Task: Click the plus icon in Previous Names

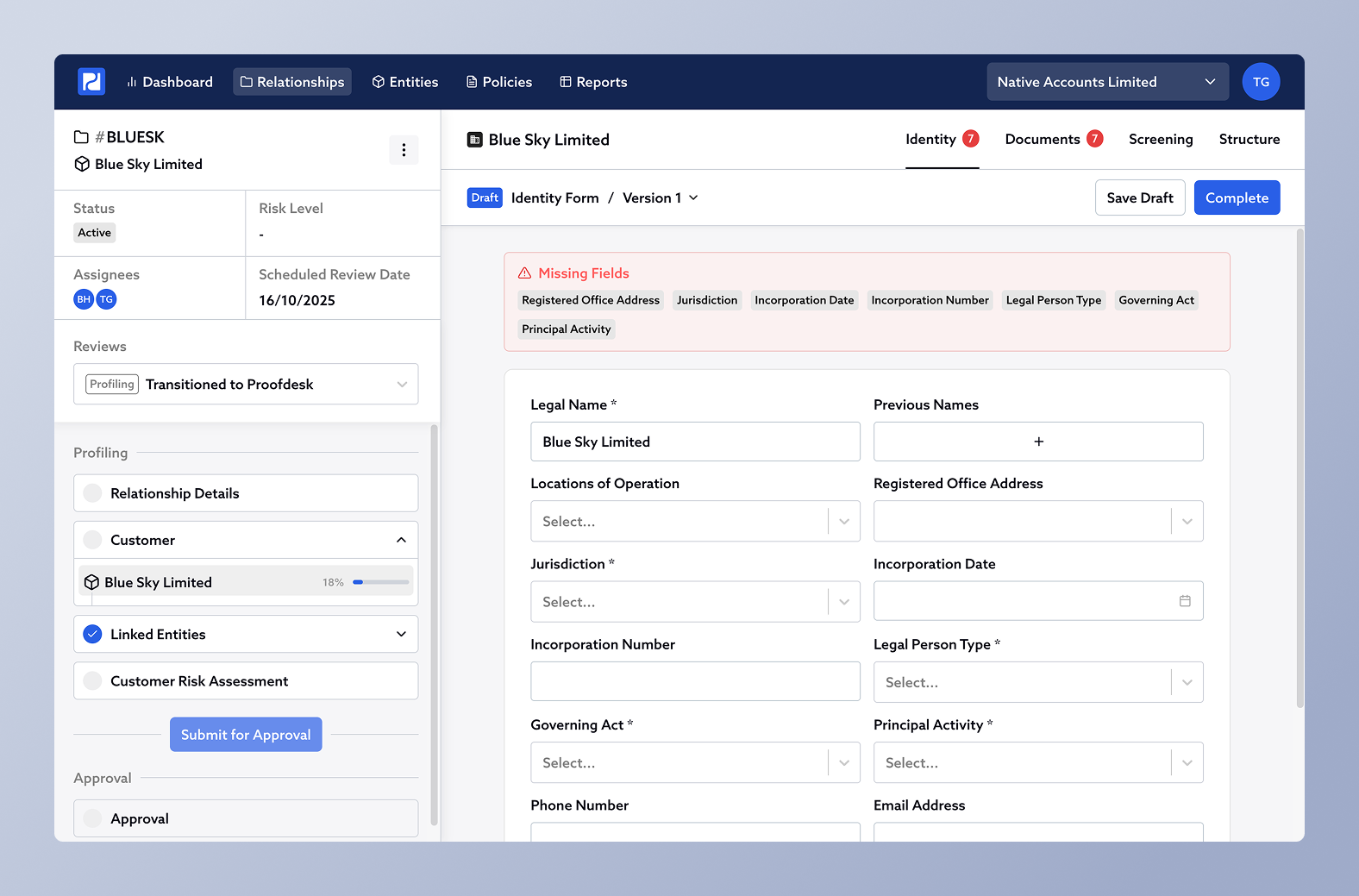Action: 1038,442
